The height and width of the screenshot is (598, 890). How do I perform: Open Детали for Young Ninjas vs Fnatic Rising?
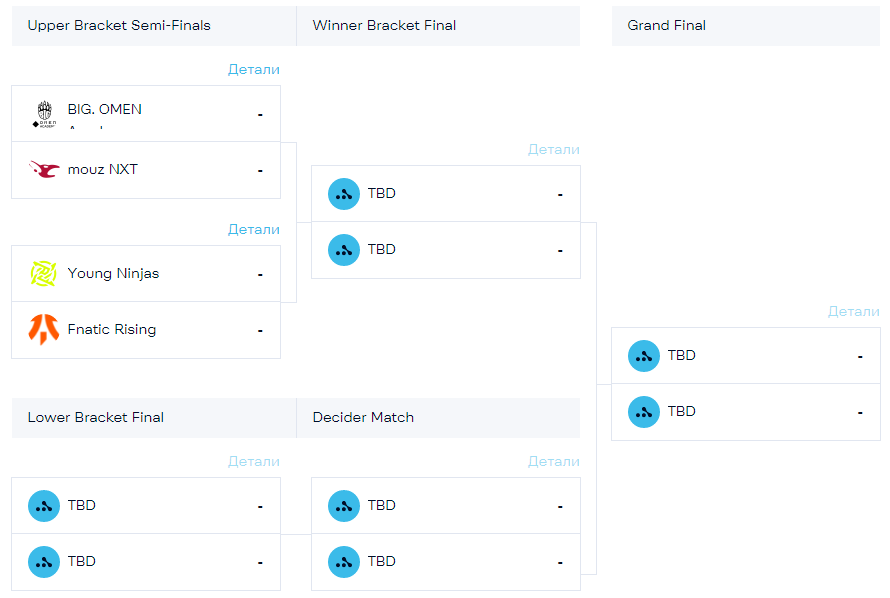coord(254,229)
